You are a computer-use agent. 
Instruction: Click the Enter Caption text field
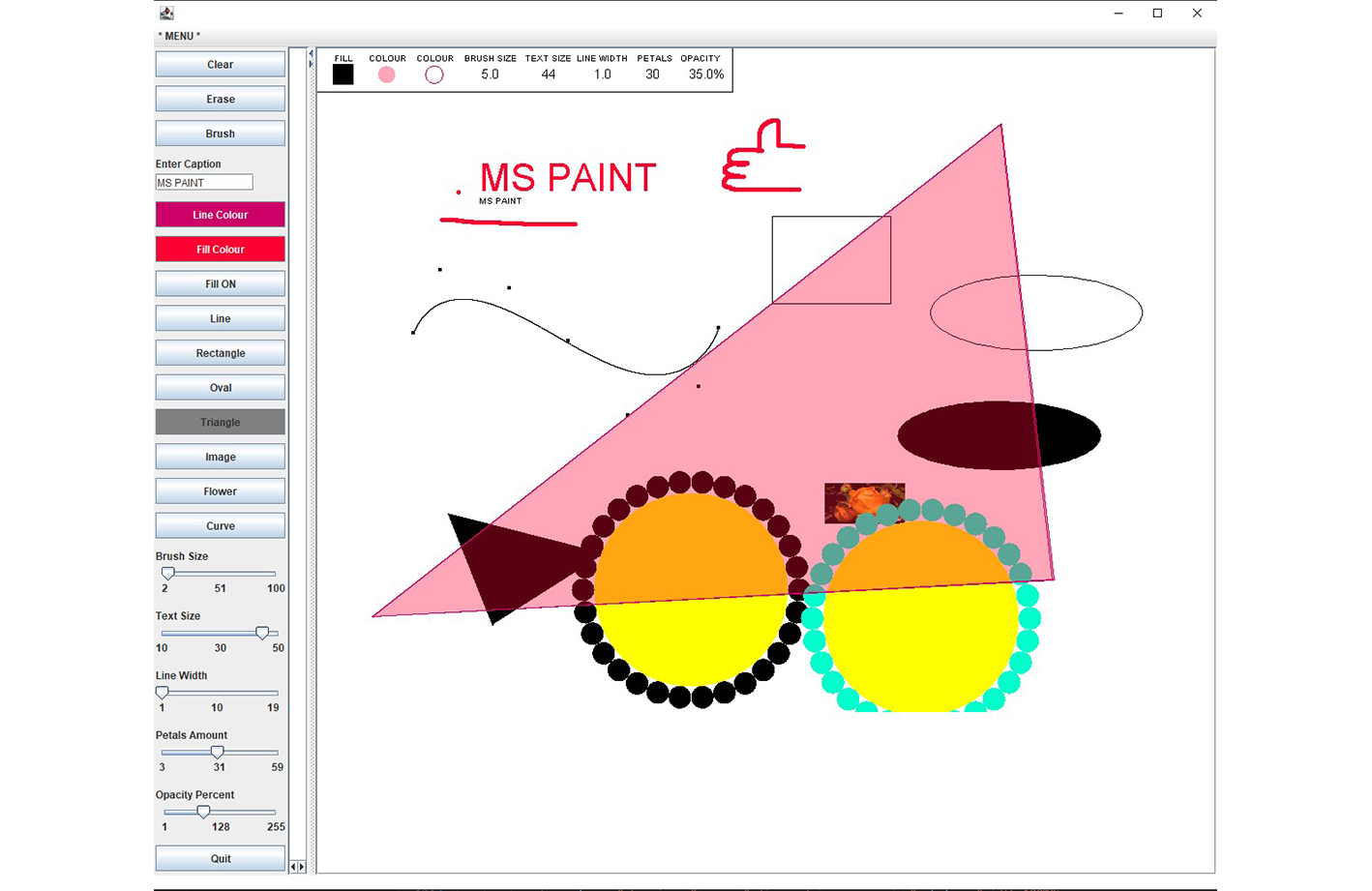pos(204,183)
